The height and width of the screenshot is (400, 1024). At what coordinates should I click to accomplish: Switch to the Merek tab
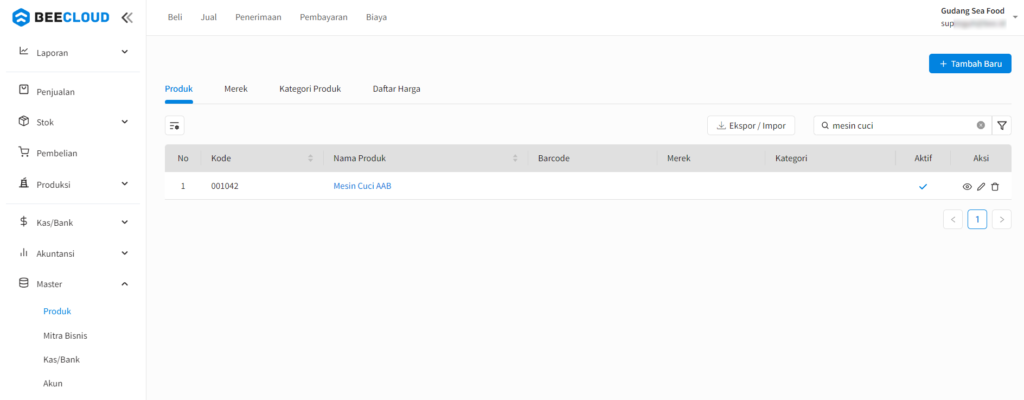coord(236,89)
